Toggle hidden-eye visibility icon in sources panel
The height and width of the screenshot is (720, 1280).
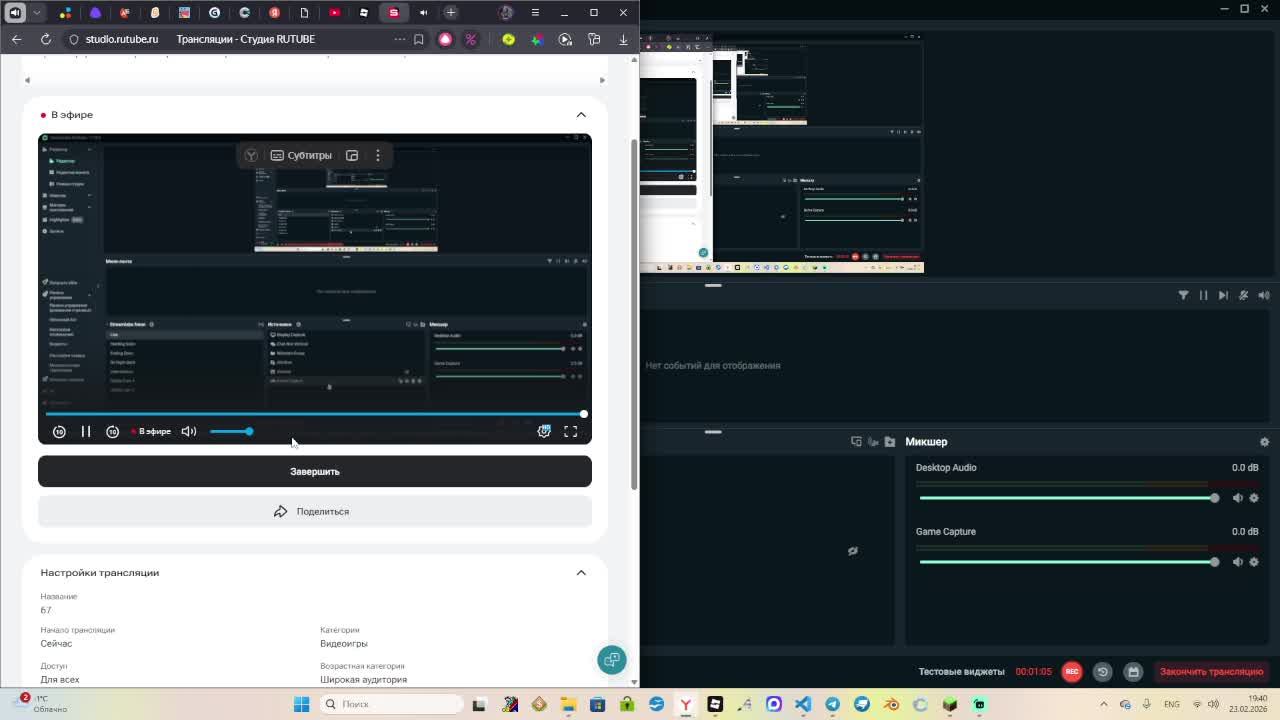point(853,551)
